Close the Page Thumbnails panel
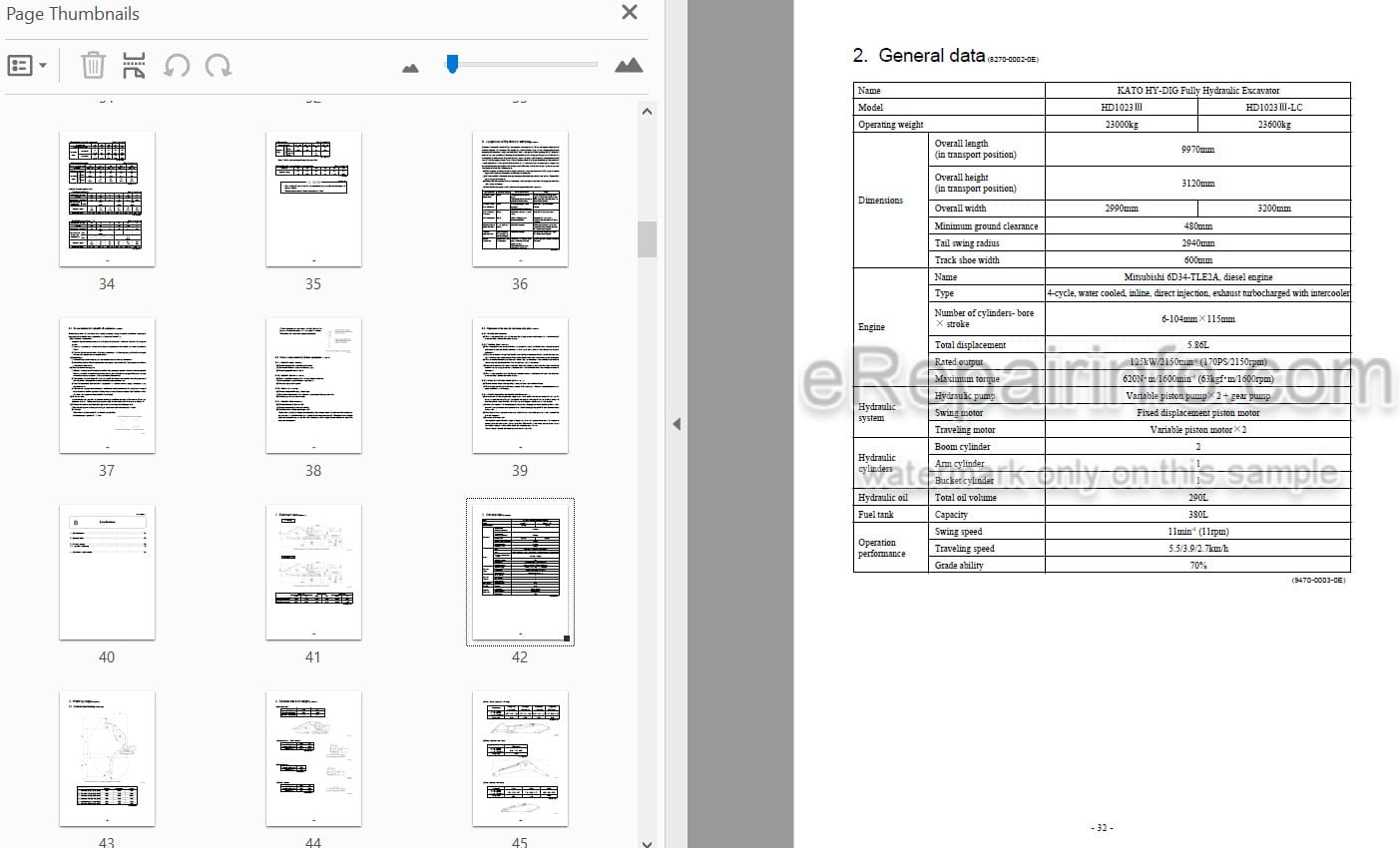The image size is (1400, 848). pos(630,12)
